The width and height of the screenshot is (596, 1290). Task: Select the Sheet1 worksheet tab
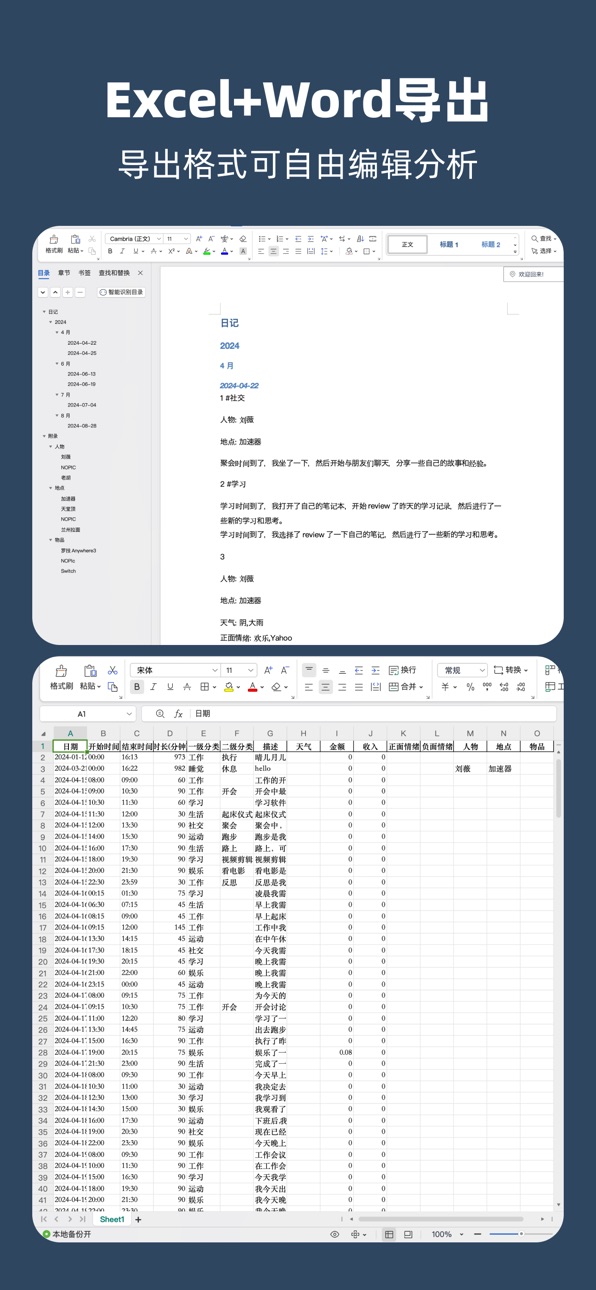coord(112,1219)
